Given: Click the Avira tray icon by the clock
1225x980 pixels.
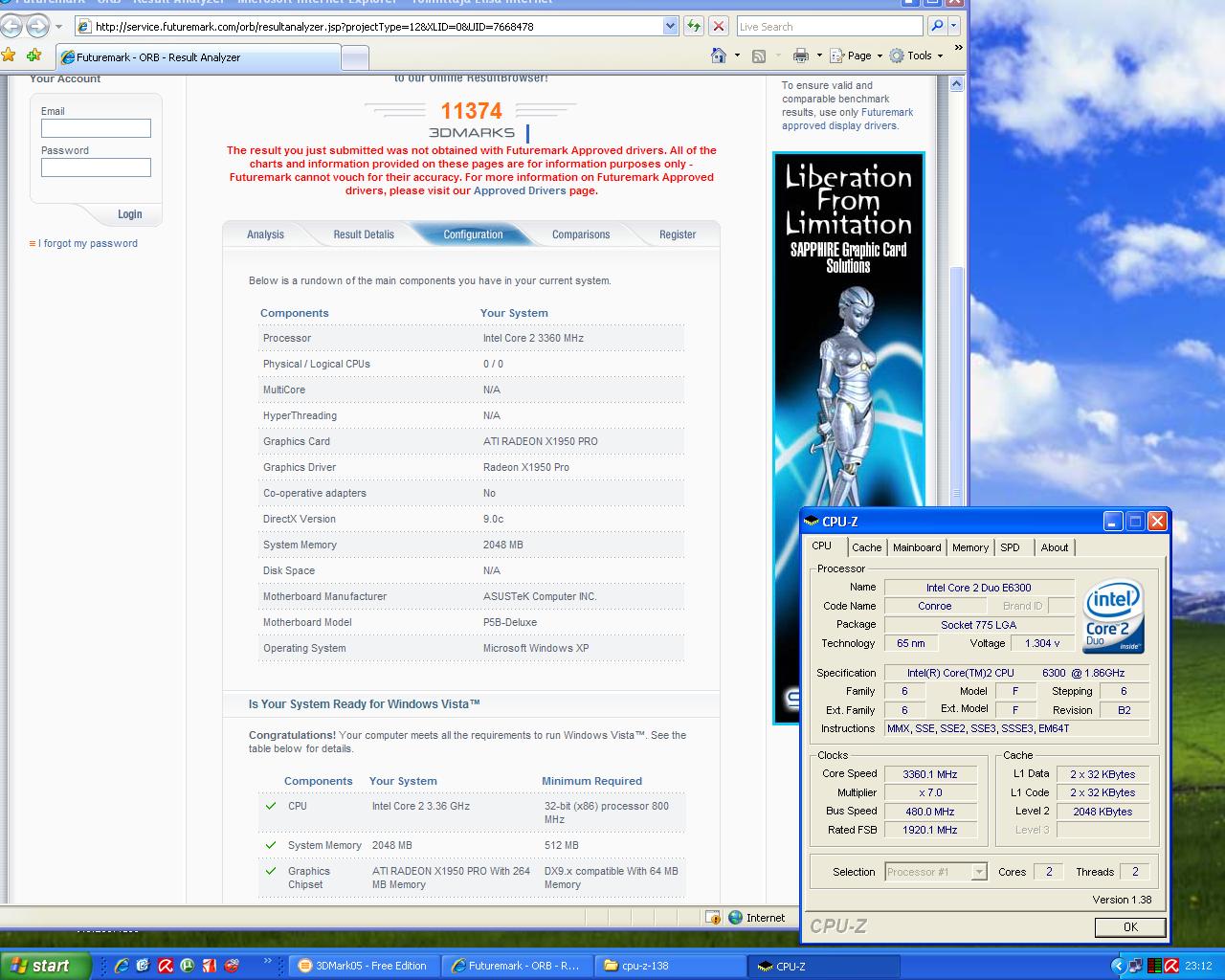Looking at the screenshot, I should (1171, 966).
